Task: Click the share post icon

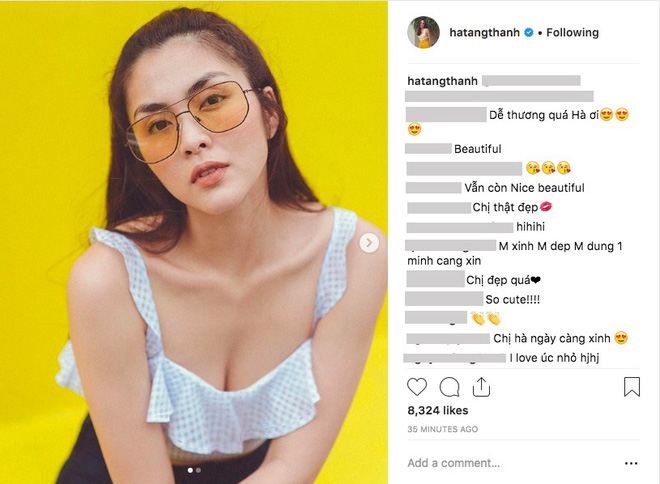Action: (x=481, y=387)
